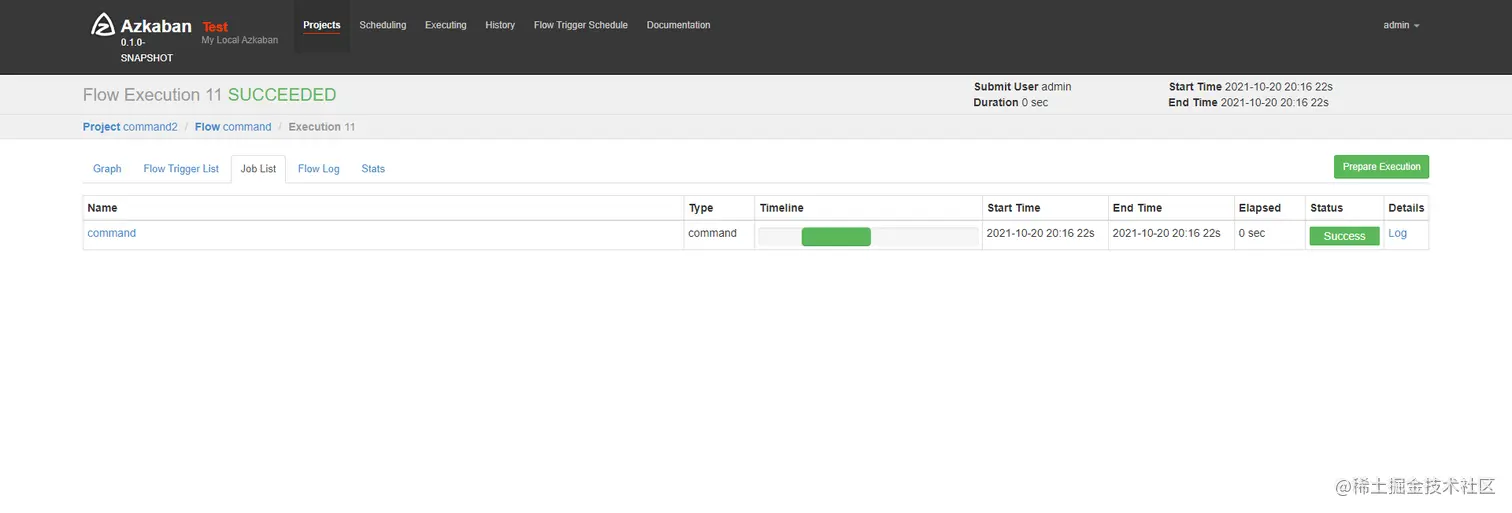Click the Type column header
Image resolution: width=1512 pixels, height=513 pixels.
pos(719,208)
